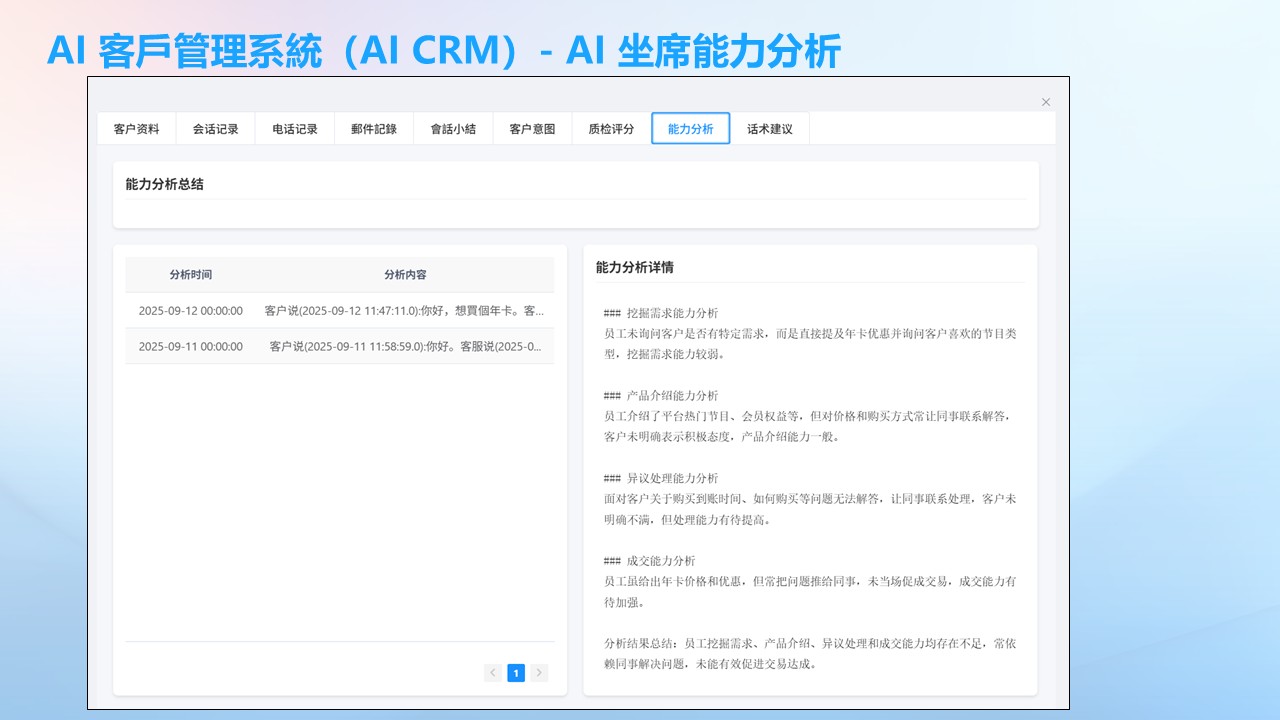1280x720 pixels.
Task: Open the 质检评分 tab
Action: (x=611, y=129)
